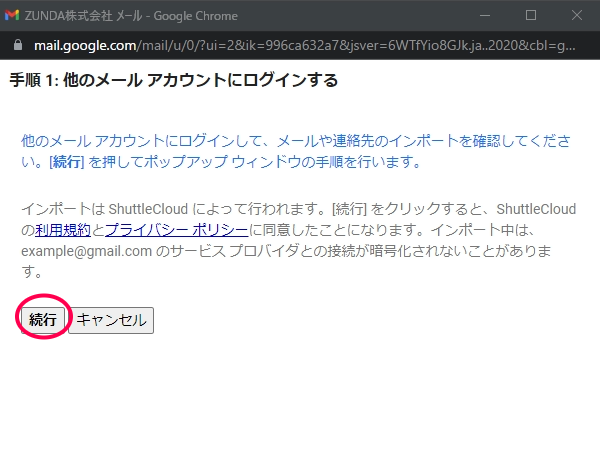Click the キャンセル button

[111, 320]
